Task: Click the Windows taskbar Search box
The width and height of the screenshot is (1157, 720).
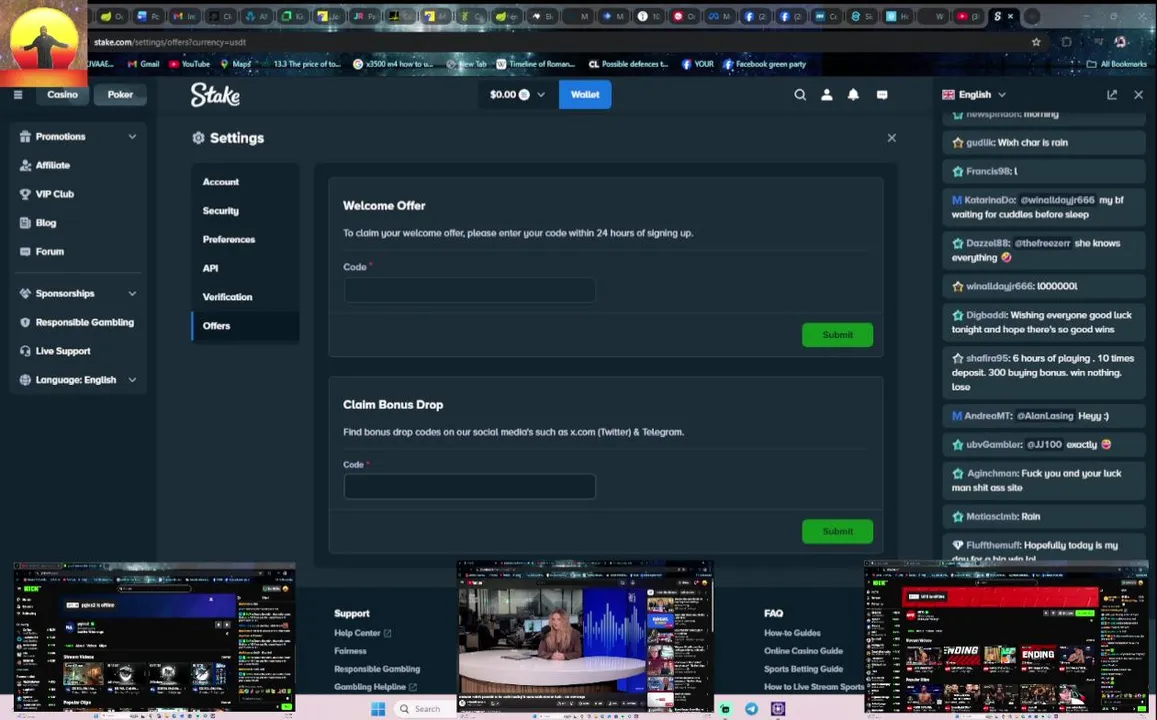Action: tap(426, 709)
